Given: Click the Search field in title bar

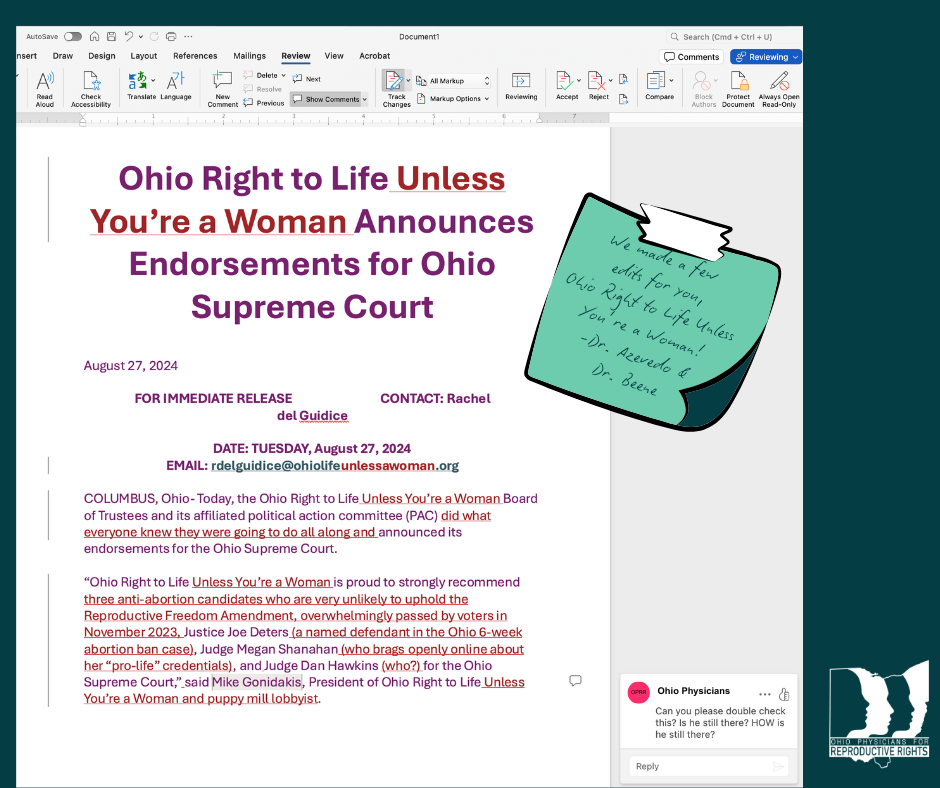Looking at the screenshot, I should pyautogui.click(x=733, y=37).
